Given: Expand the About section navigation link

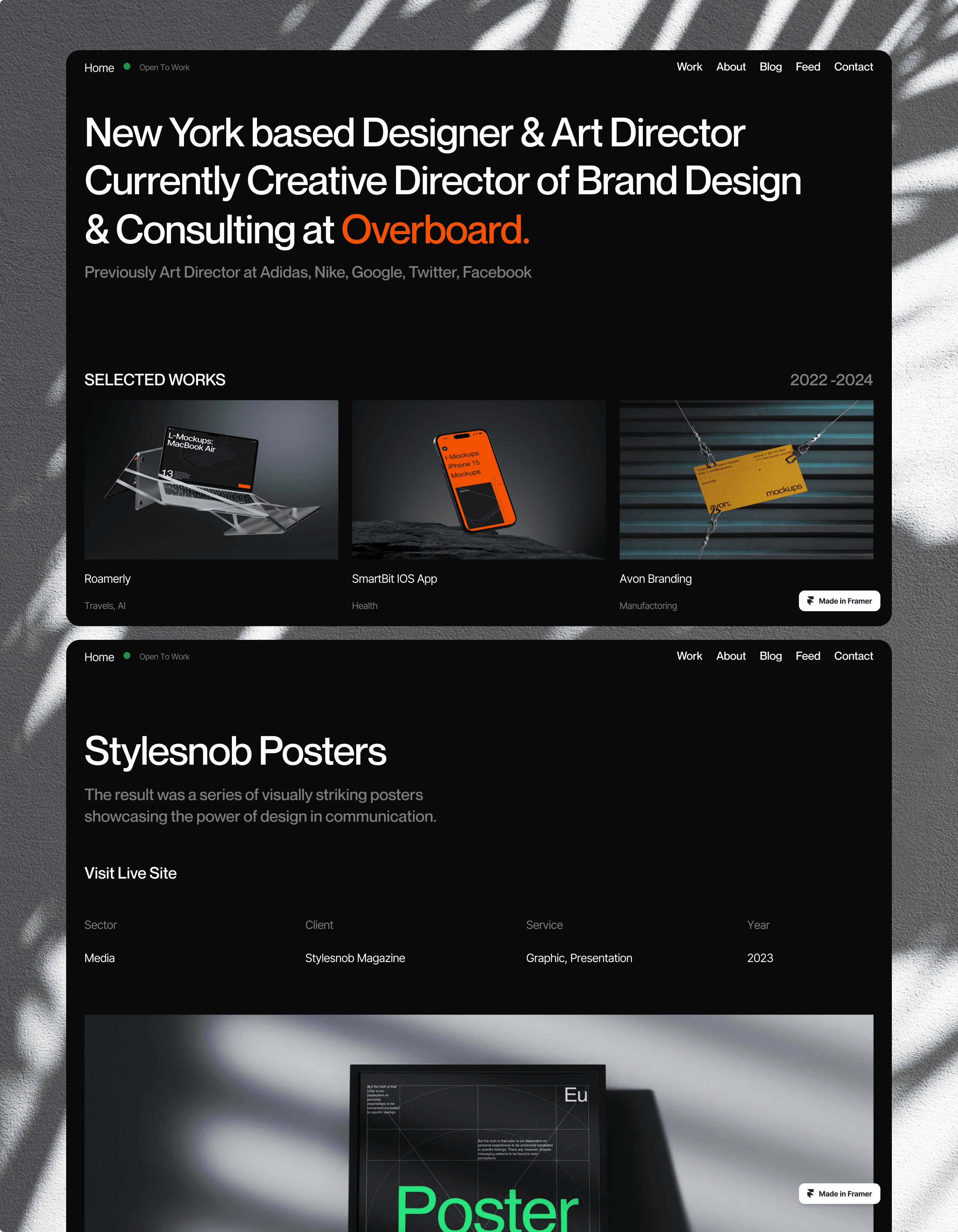Looking at the screenshot, I should (x=731, y=67).
